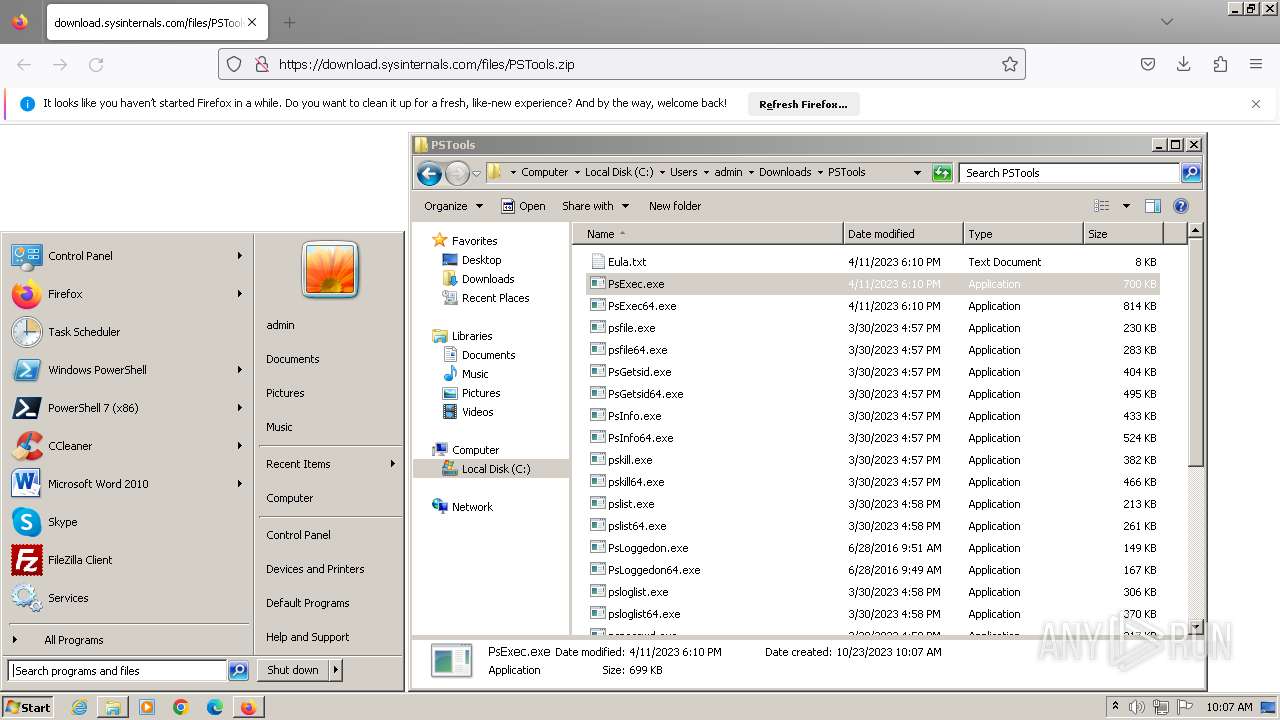Sort files by Date modified column
The image size is (1280, 720).
coord(903,234)
